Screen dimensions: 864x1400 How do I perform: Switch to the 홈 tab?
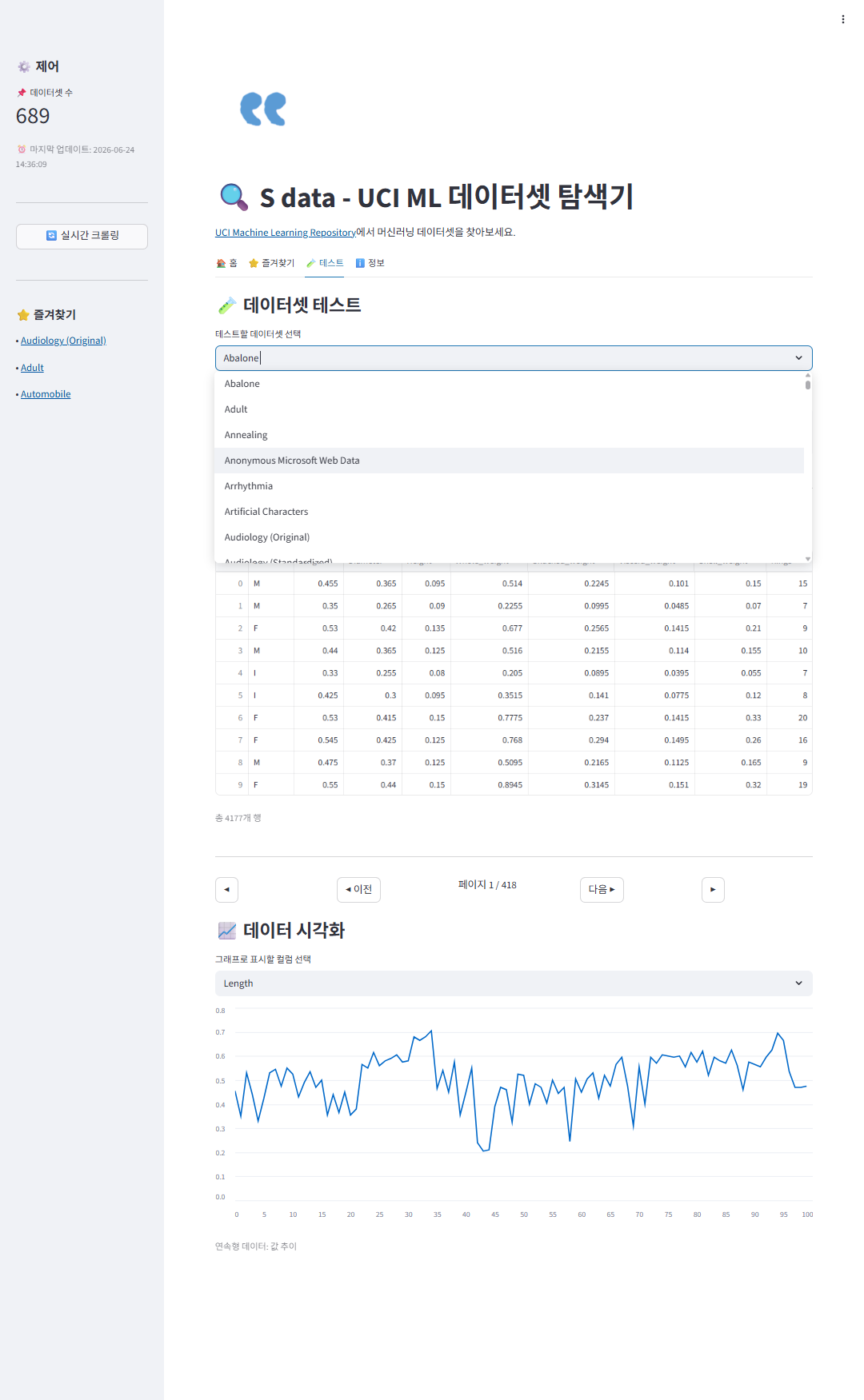click(x=226, y=263)
